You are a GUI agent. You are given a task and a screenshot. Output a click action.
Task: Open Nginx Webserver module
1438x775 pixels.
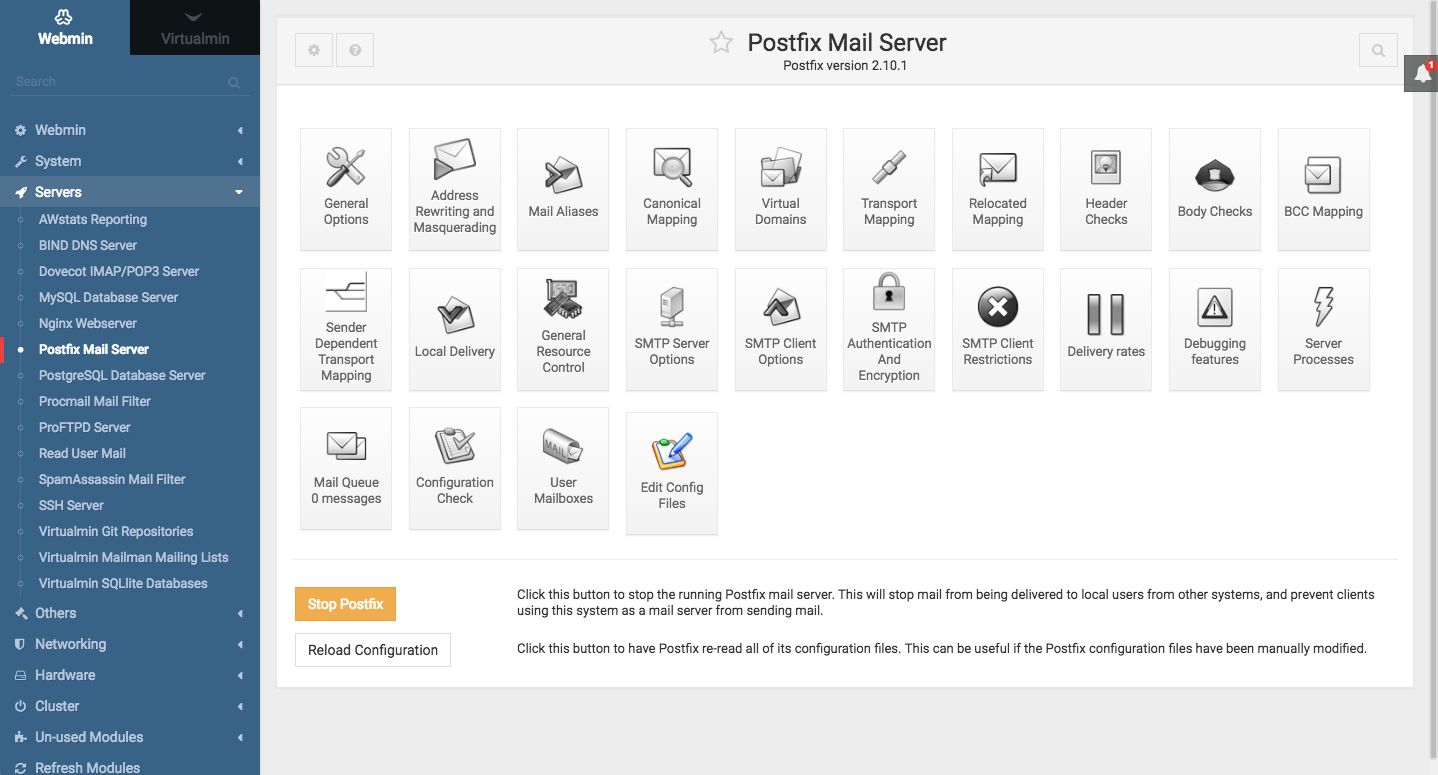(88, 323)
